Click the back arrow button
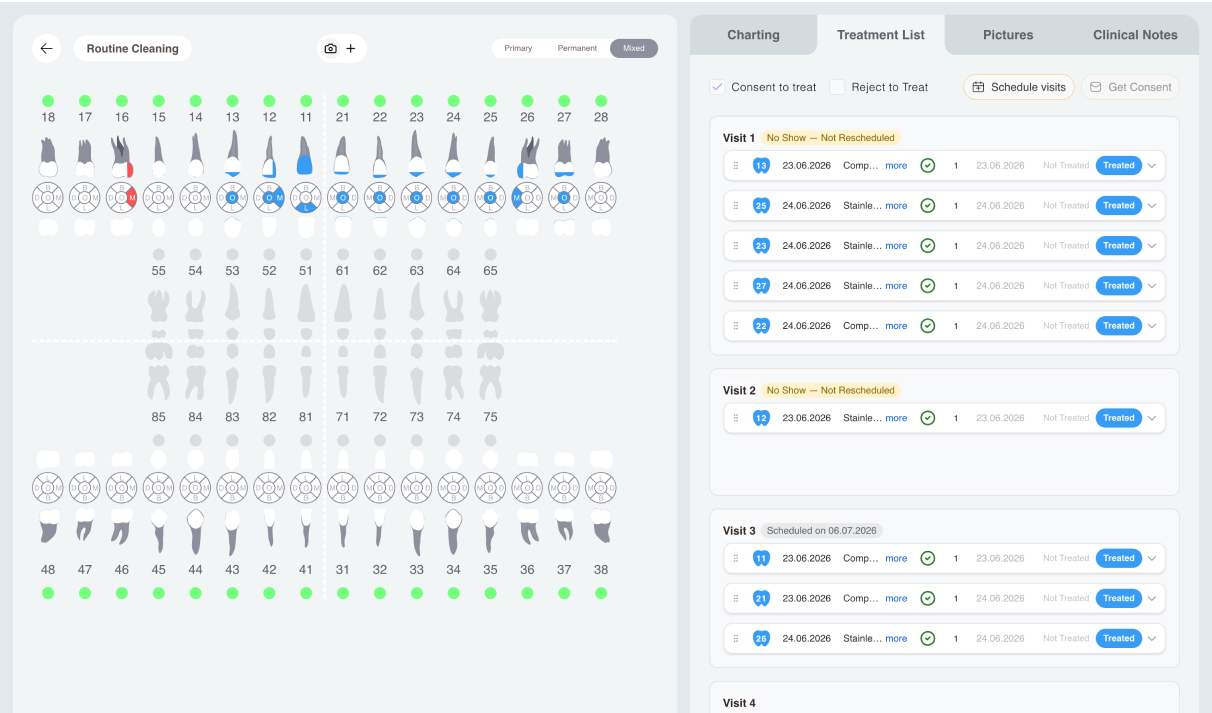 point(46,48)
